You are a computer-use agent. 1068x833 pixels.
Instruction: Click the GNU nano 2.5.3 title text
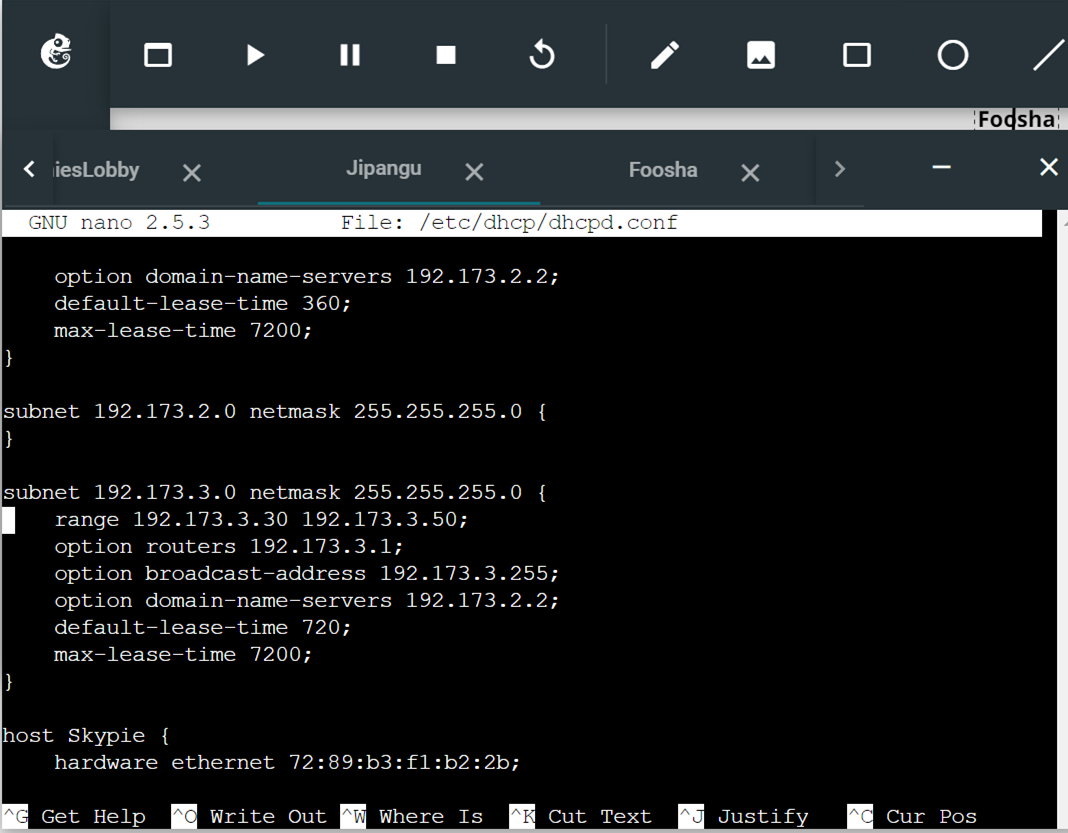tap(119, 223)
